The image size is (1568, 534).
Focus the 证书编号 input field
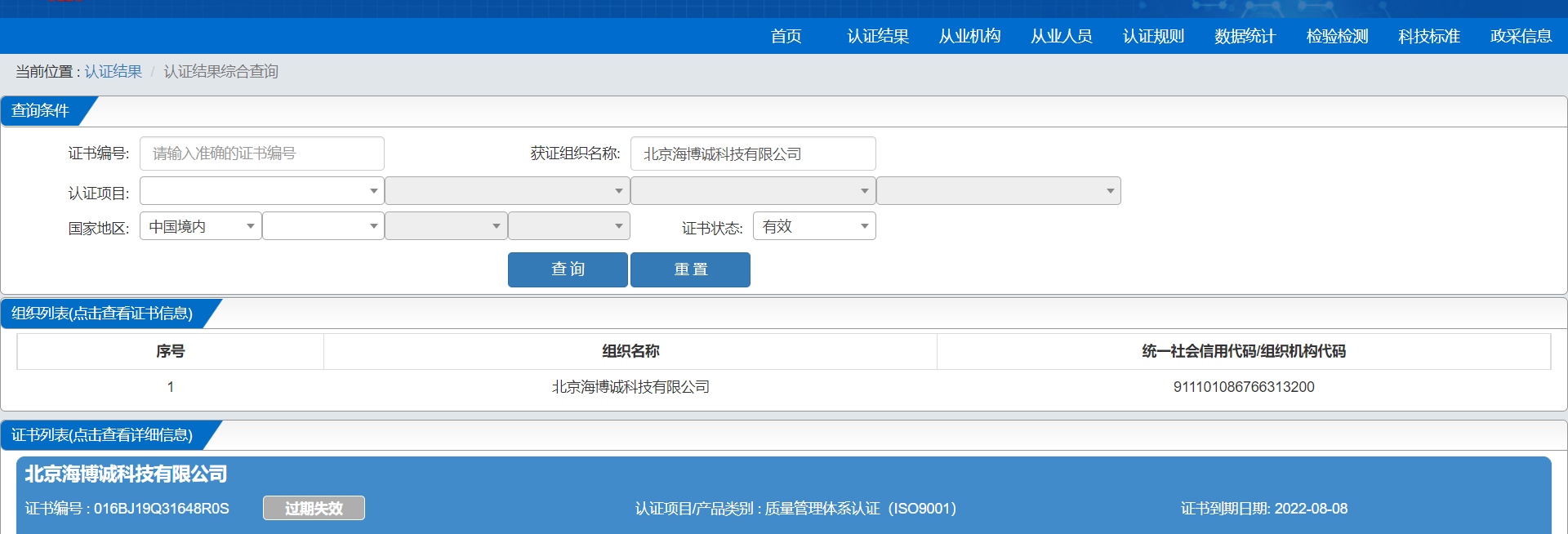click(262, 154)
